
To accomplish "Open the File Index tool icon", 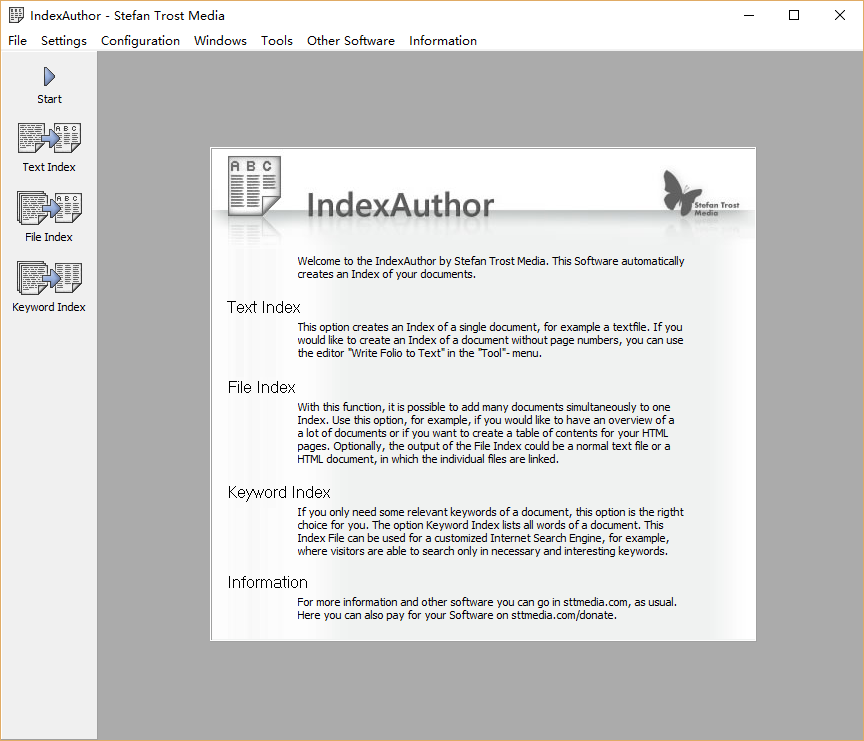I will point(49,208).
